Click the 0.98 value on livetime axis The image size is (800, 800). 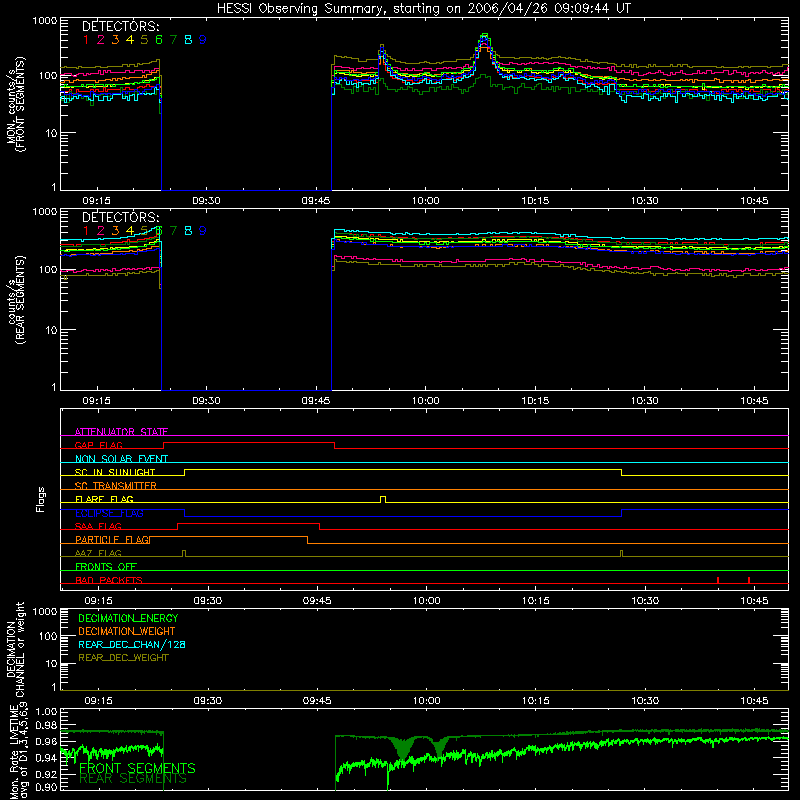46,726
